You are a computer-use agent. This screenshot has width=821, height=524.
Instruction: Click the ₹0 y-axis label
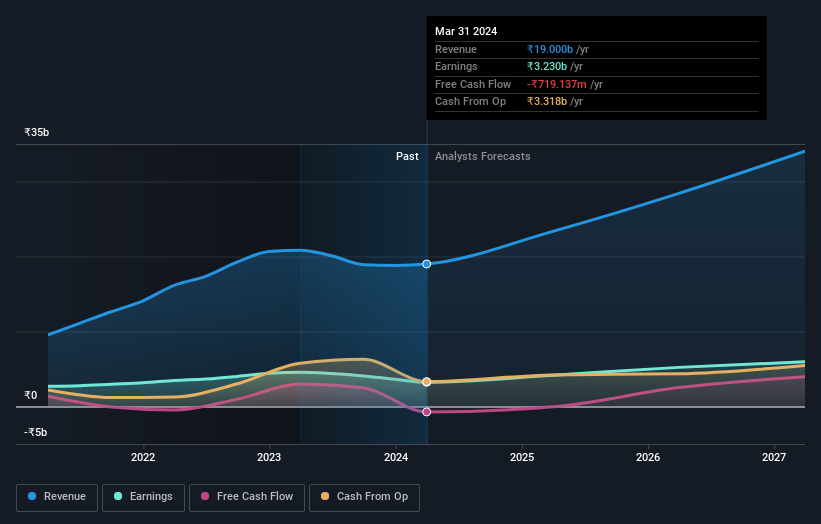click(31, 395)
